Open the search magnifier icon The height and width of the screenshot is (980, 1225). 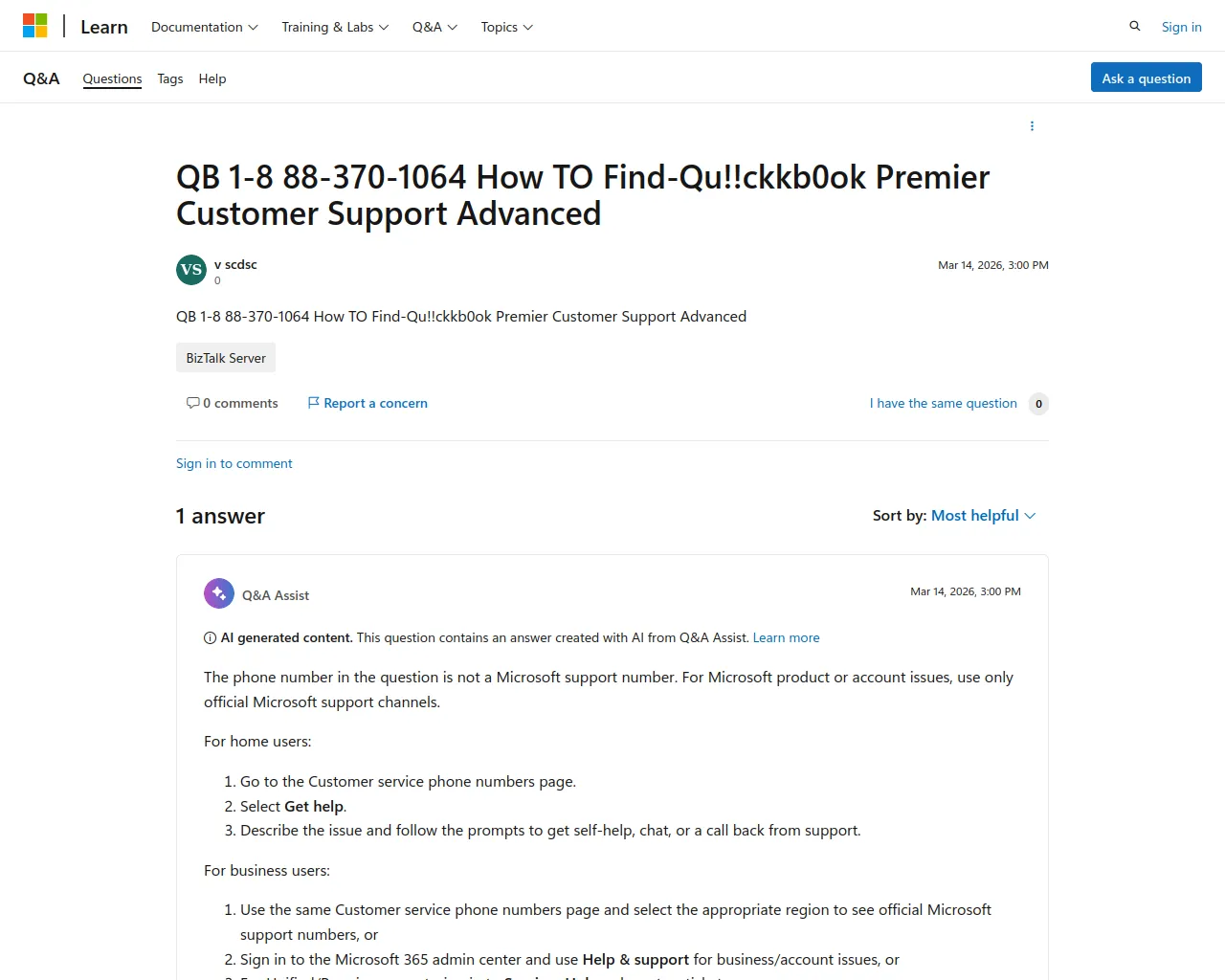click(1135, 26)
